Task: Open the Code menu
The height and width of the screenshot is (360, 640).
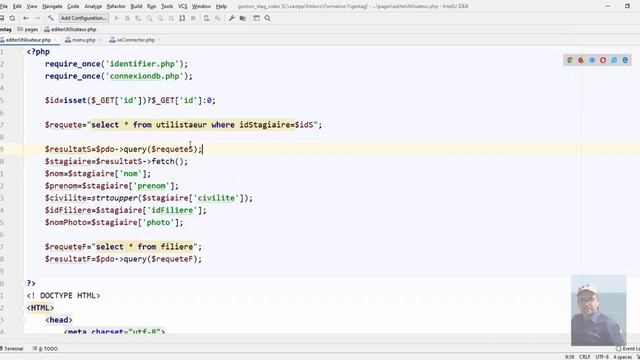Action: 73,6
